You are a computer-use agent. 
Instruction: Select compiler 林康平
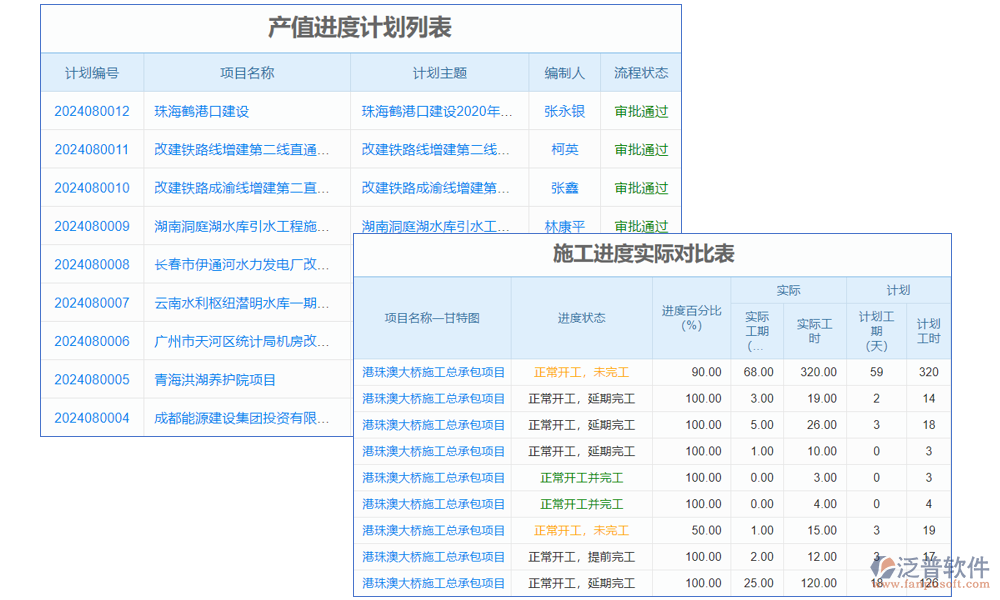point(565,226)
